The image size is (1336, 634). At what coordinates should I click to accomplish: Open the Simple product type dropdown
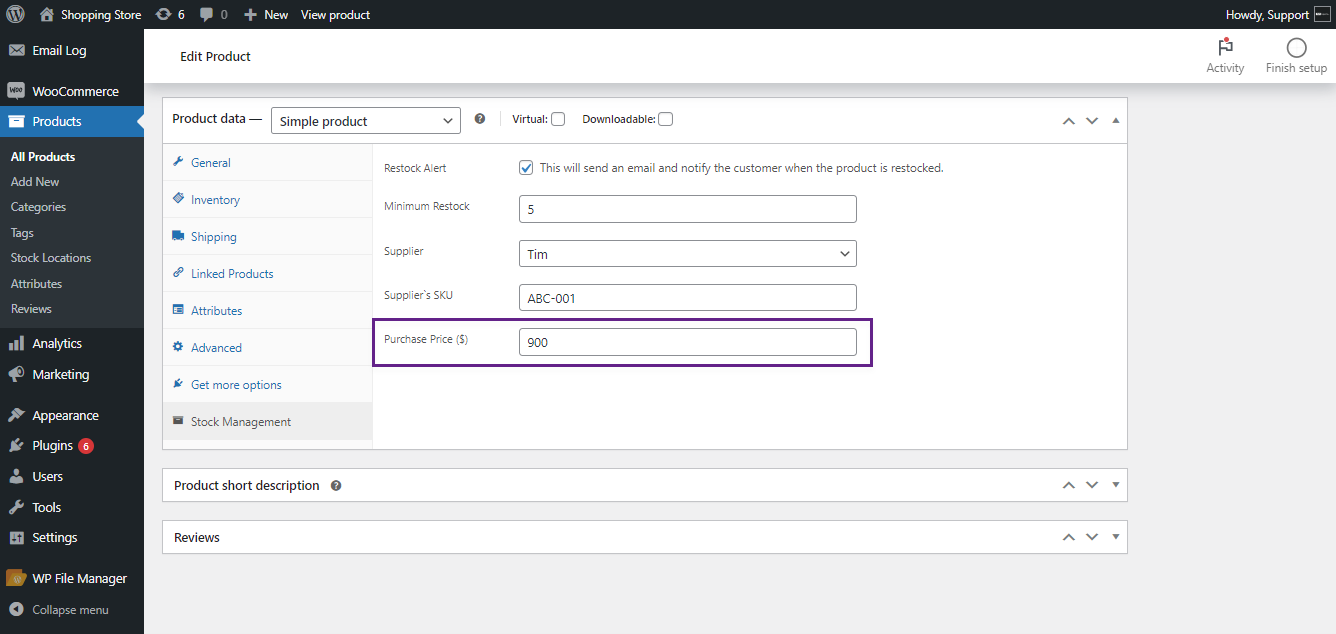pos(366,121)
